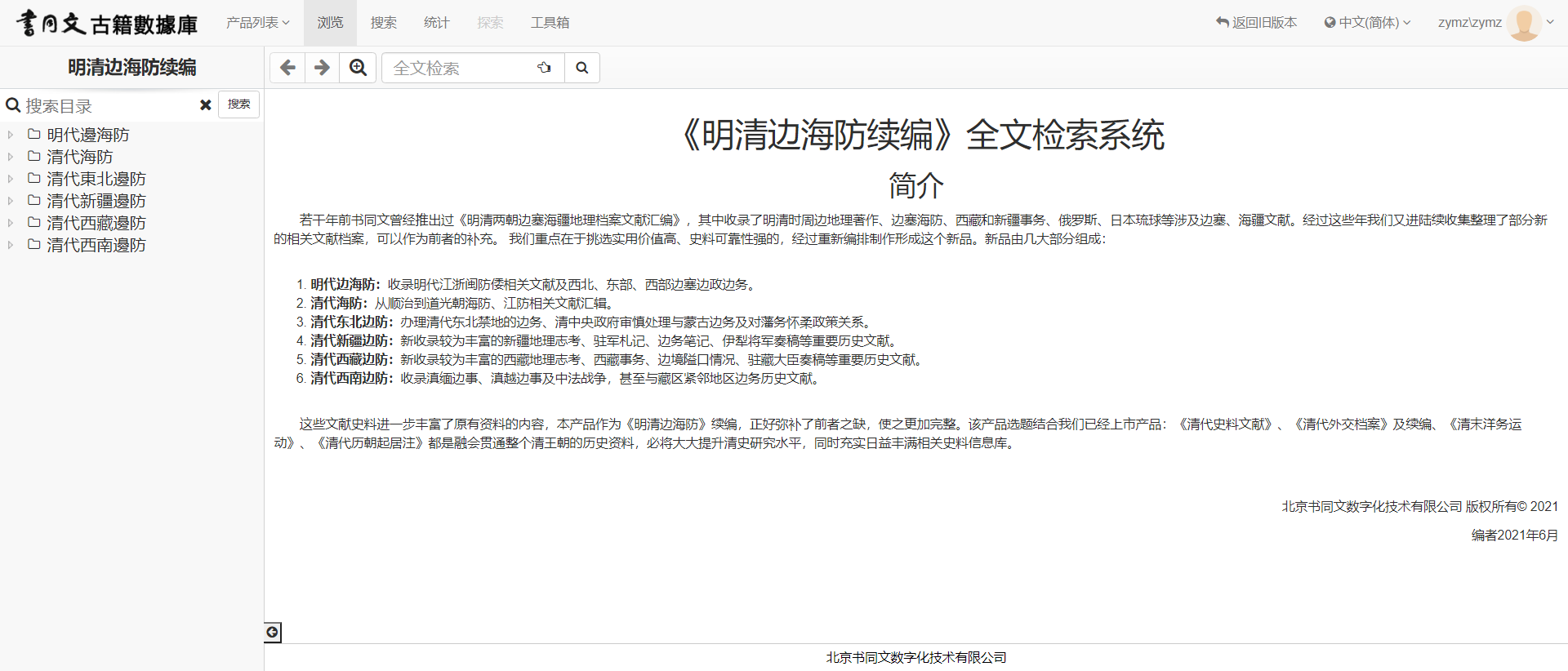Open the 统计 menu tab
Screen dimensions: 1568x671
point(436,23)
